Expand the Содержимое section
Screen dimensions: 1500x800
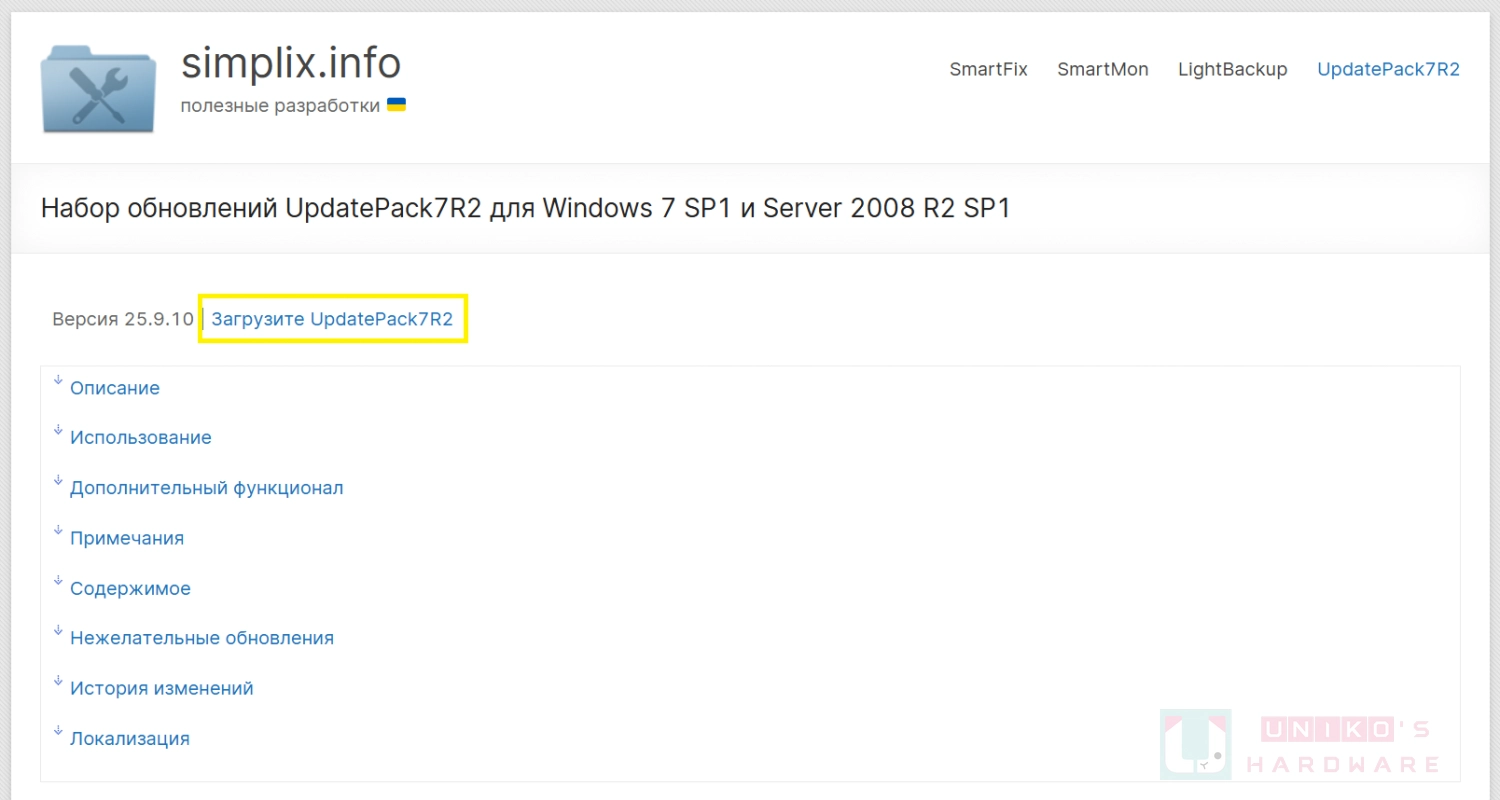pyautogui.click(x=130, y=589)
